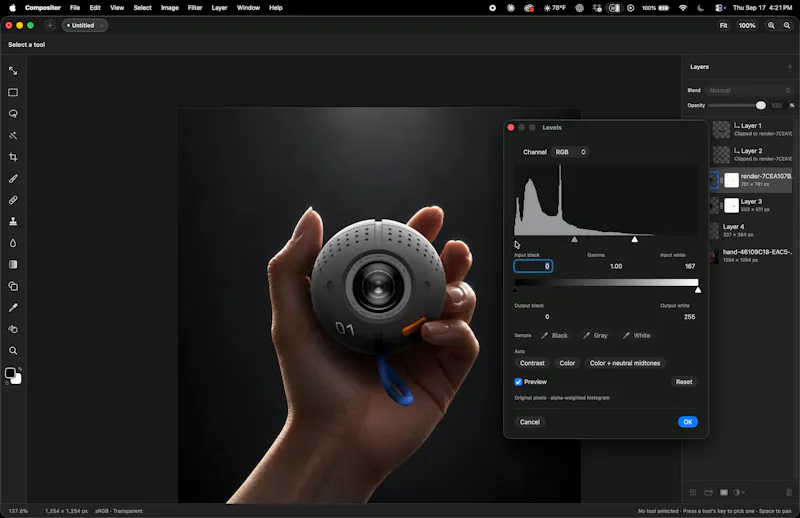Select the Gradient tool
Image resolution: width=800 pixels, height=518 pixels.
(x=13, y=264)
